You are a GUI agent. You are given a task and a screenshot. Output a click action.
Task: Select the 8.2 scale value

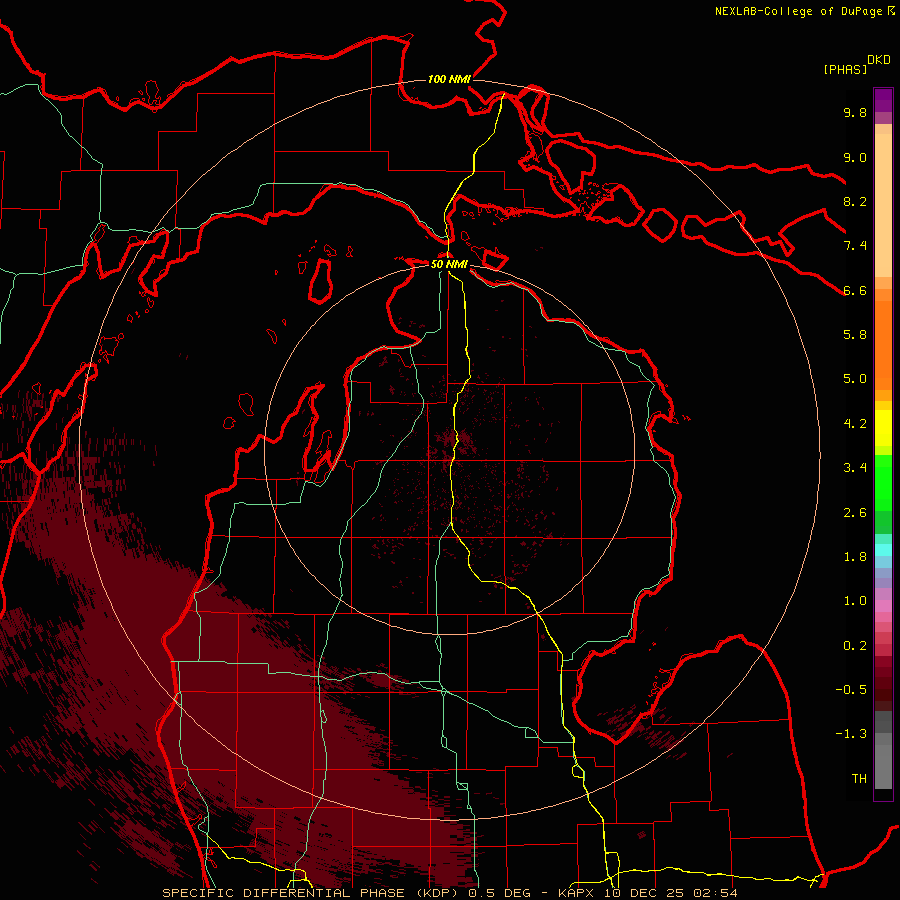pyautogui.click(x=855, y=201)
